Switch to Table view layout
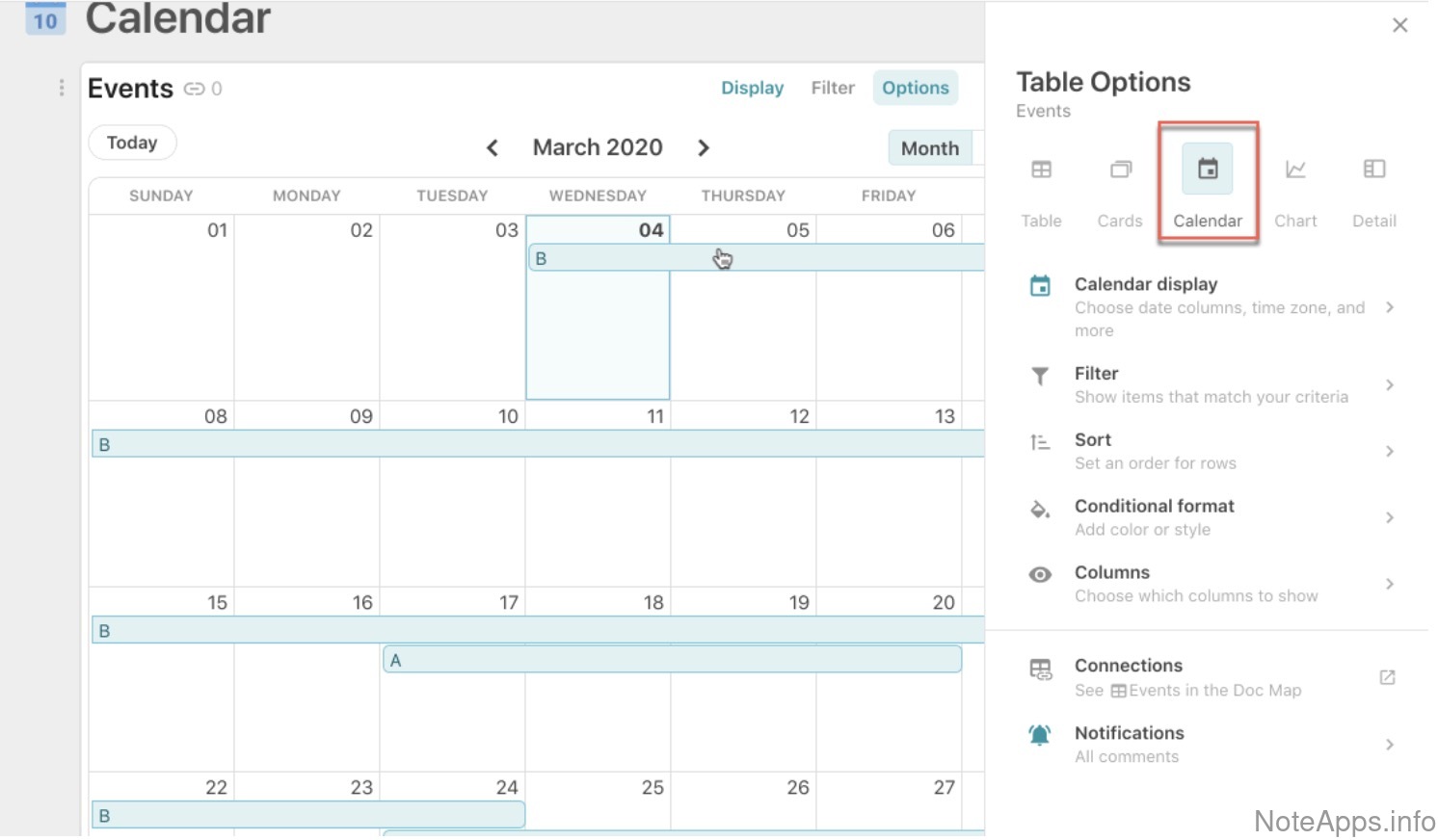Image resolution: width=1438 pixels, height=840 pixels. [1041, 171]
